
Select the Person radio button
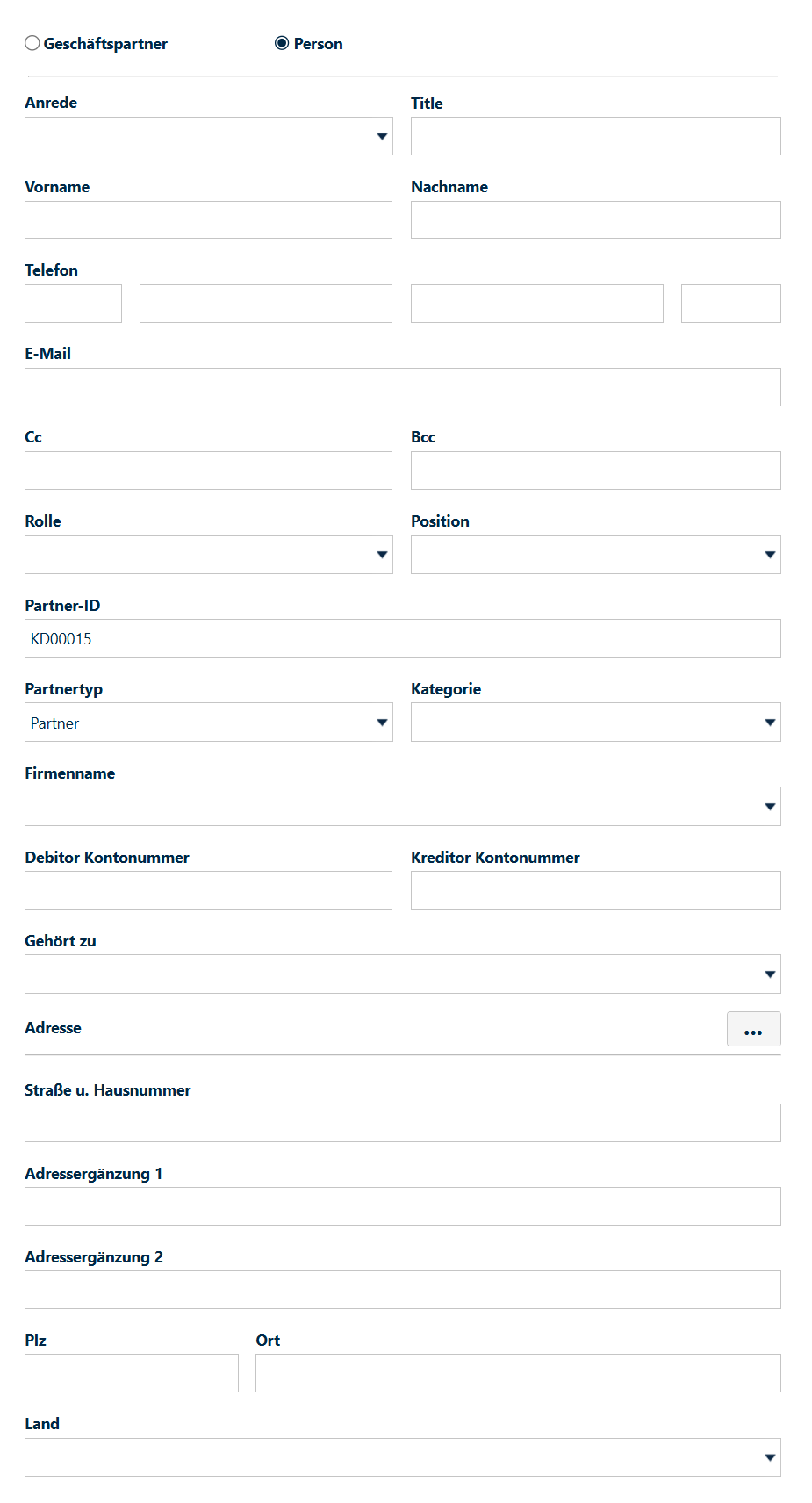point(282,43)
